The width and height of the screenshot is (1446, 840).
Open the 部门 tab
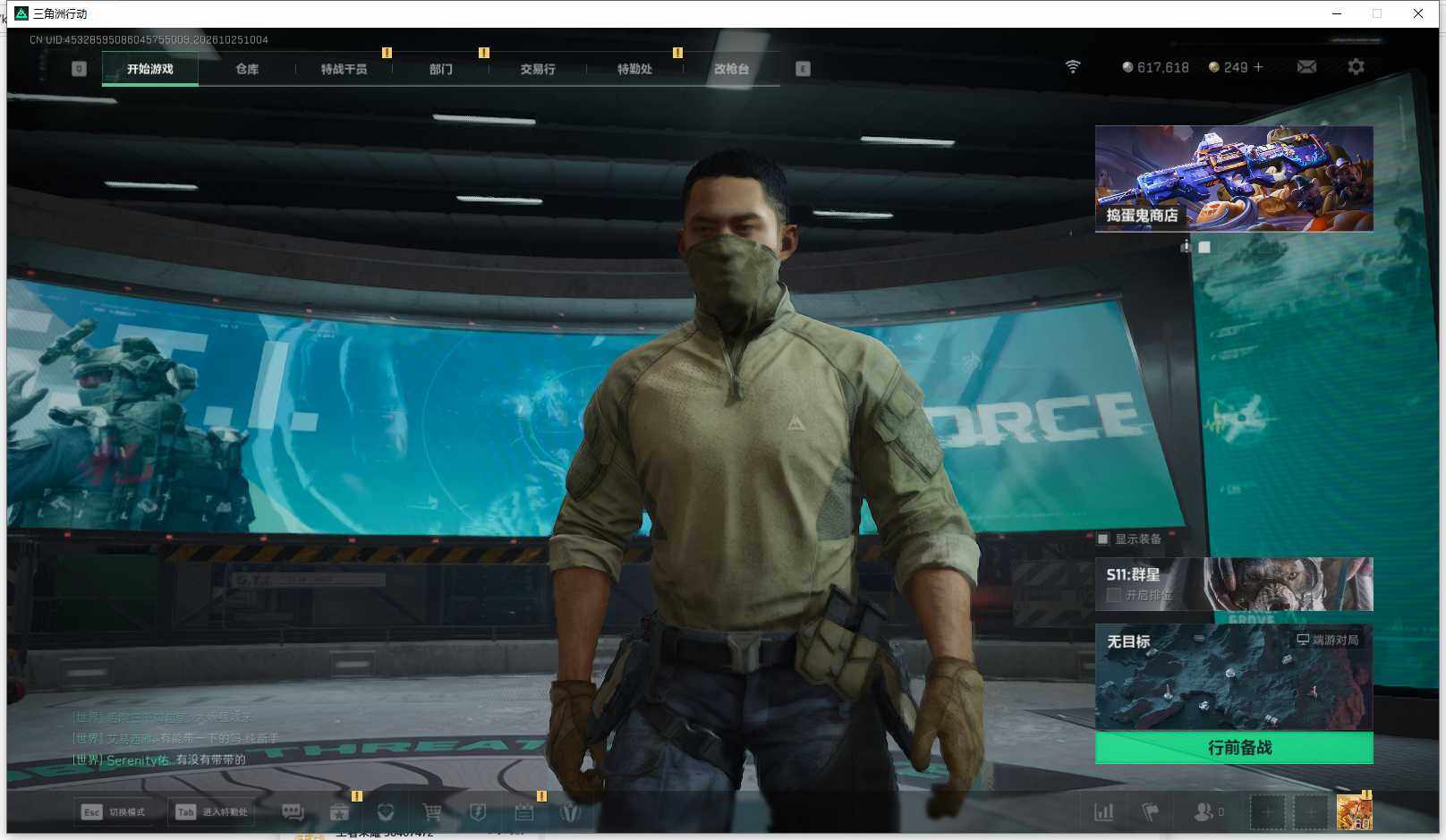(x=440, y=69)
